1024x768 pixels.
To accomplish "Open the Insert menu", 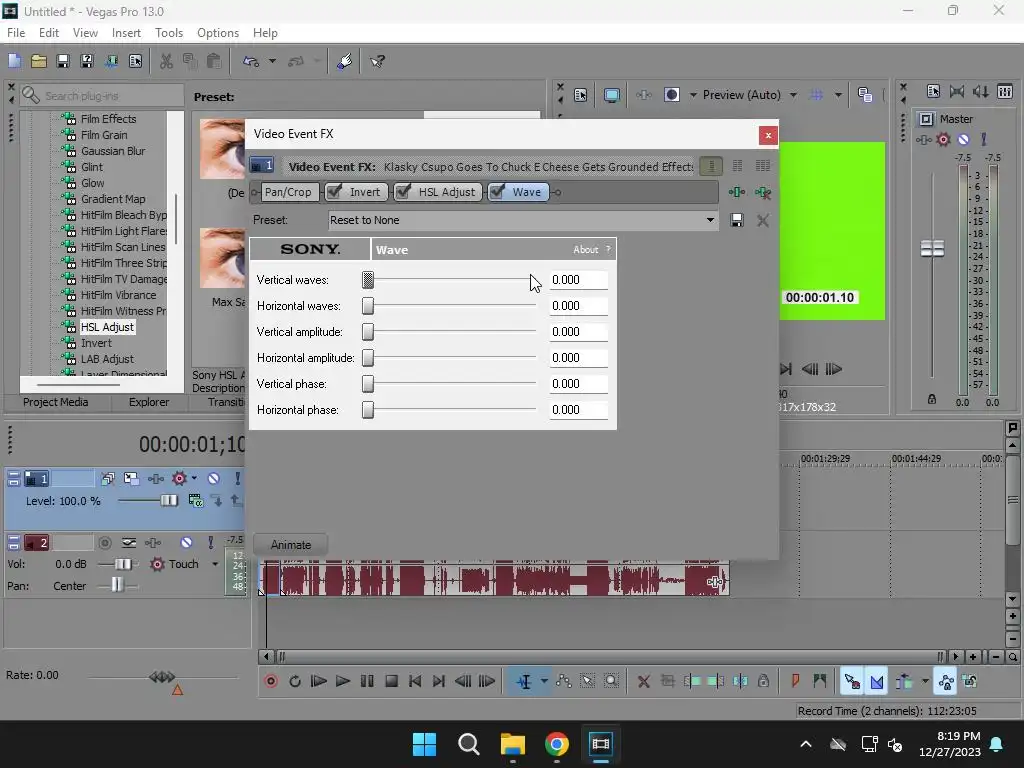I will pyautogui.click(x=125, y=33).
